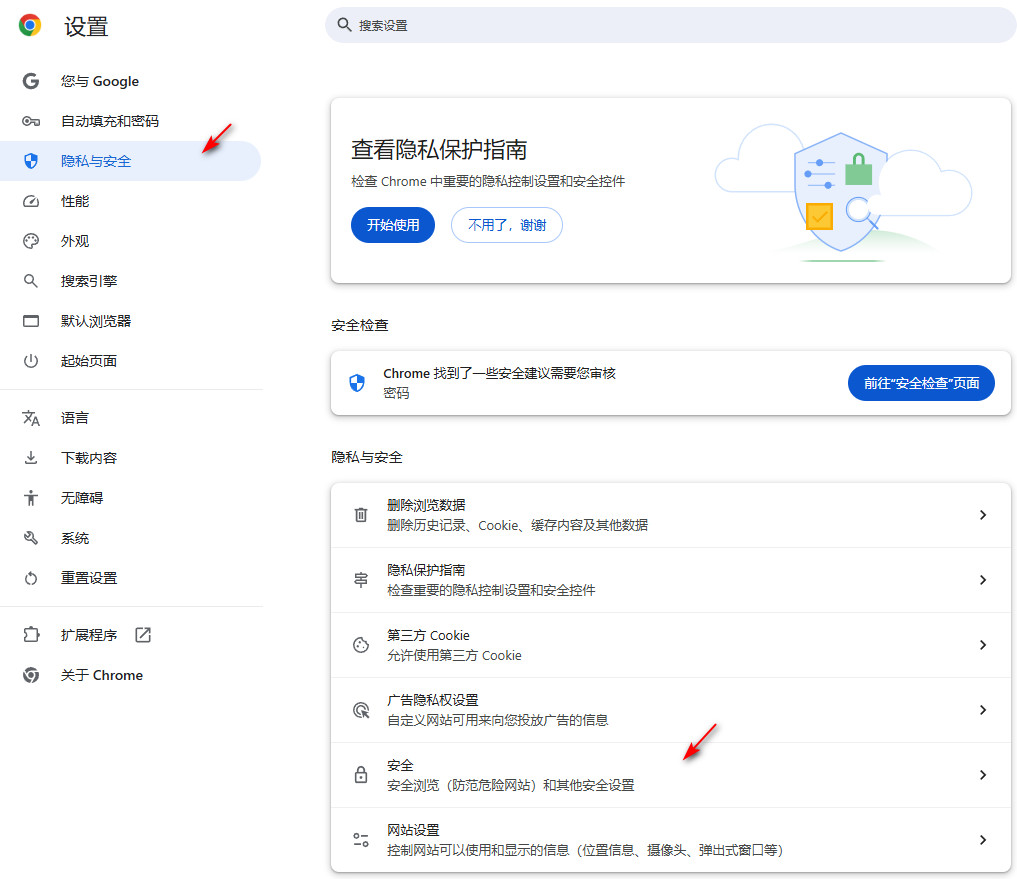Open the 自动填充和密码 section
Viewport: 1017px width, 879px height.
(130, 121)
